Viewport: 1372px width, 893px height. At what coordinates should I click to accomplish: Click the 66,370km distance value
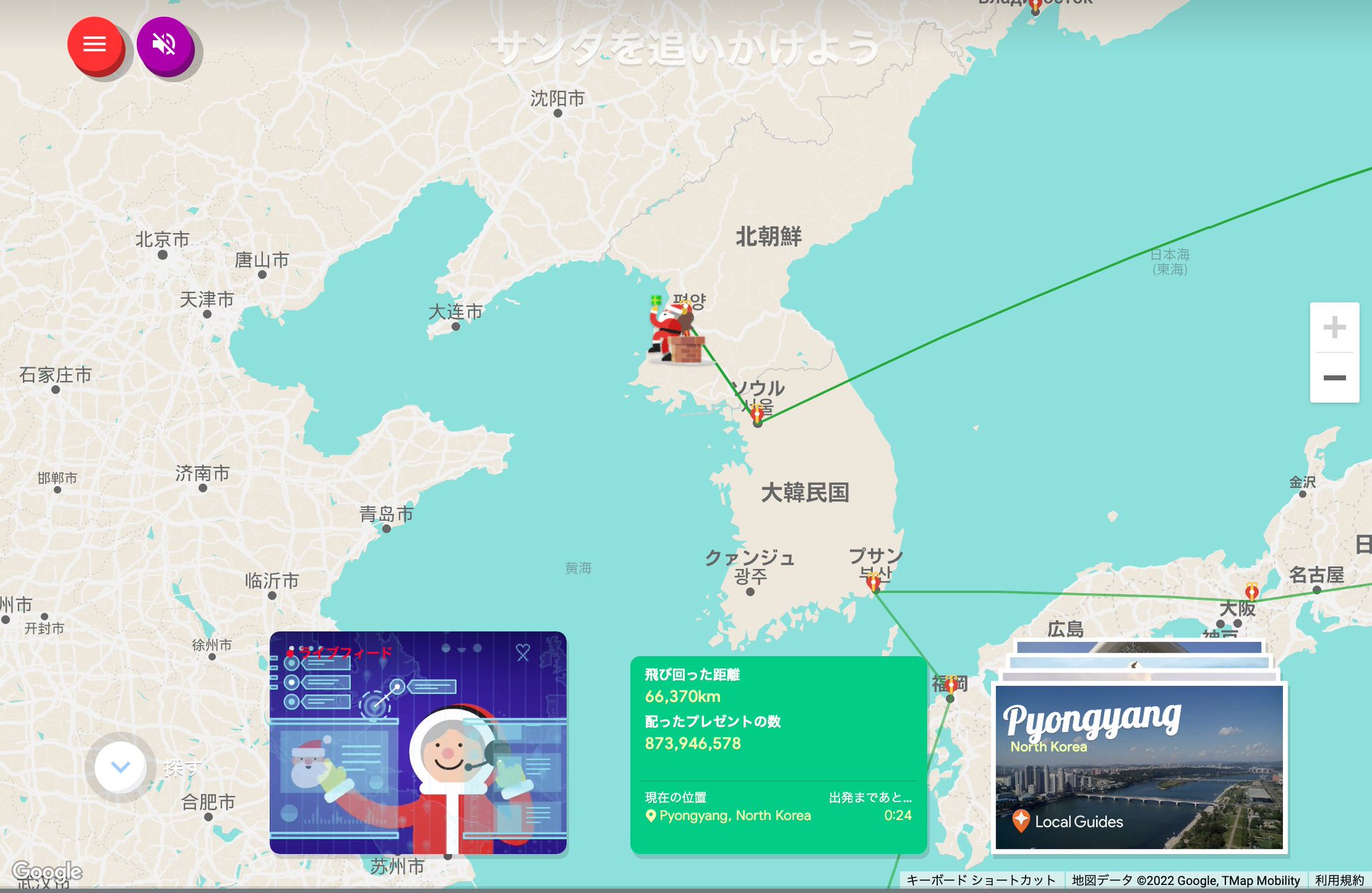point(683,697)
